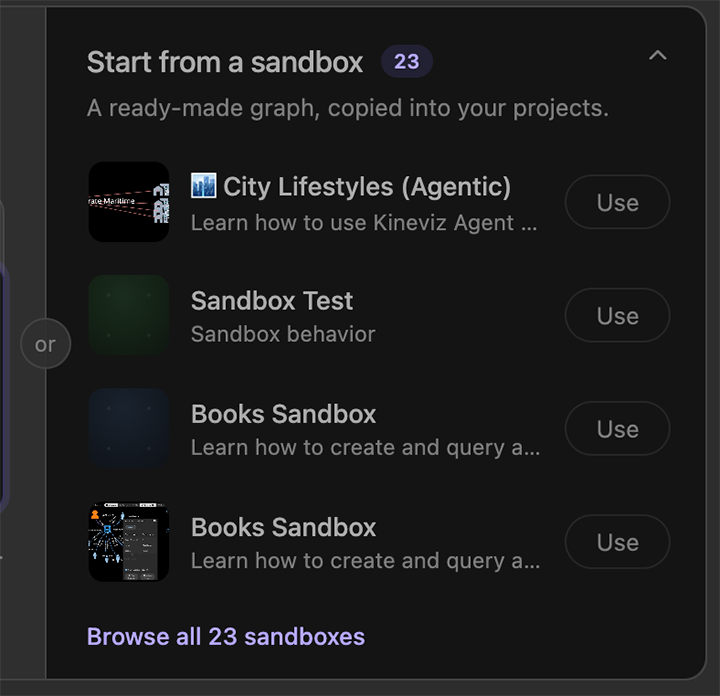The image size is (720, 696).
Task: Browse all 23 sandboxes
Action: [x=226, y=637]
